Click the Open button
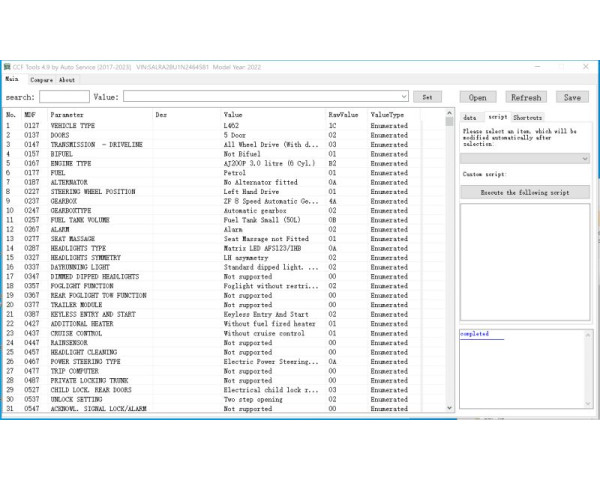The width and height of the screenshot is (600, 481). [477, 97]
